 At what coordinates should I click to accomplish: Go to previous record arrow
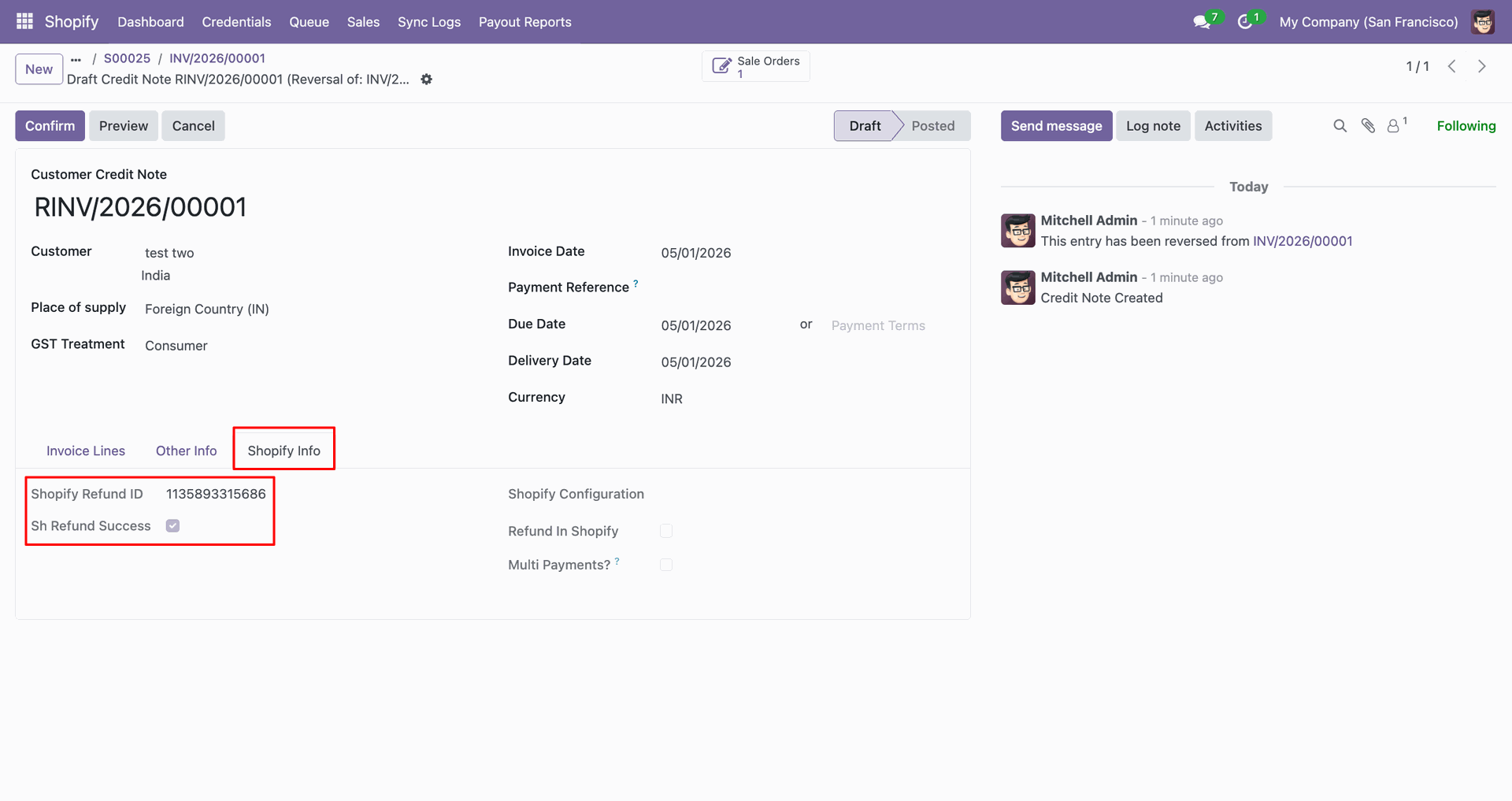(1451, 67)
